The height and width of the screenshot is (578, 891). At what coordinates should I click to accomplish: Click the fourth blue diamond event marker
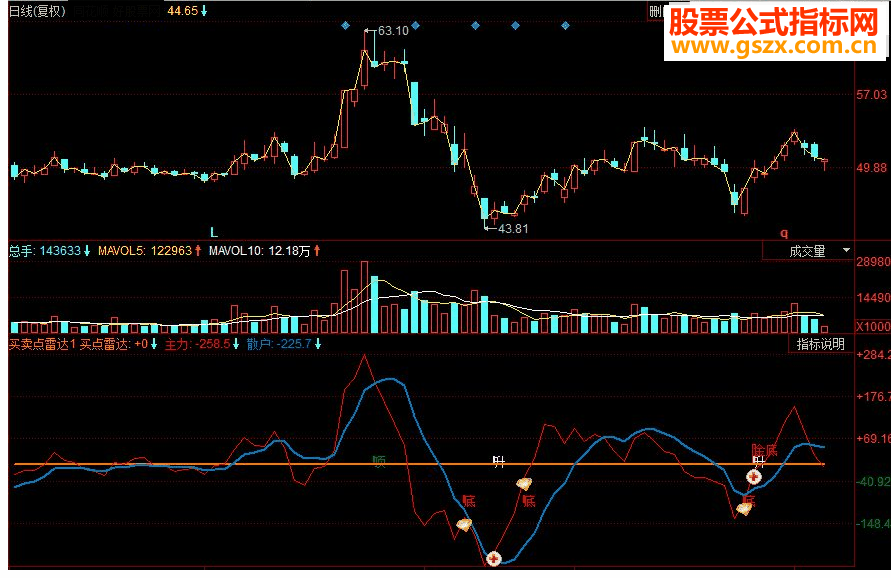(x=515, y=26)
